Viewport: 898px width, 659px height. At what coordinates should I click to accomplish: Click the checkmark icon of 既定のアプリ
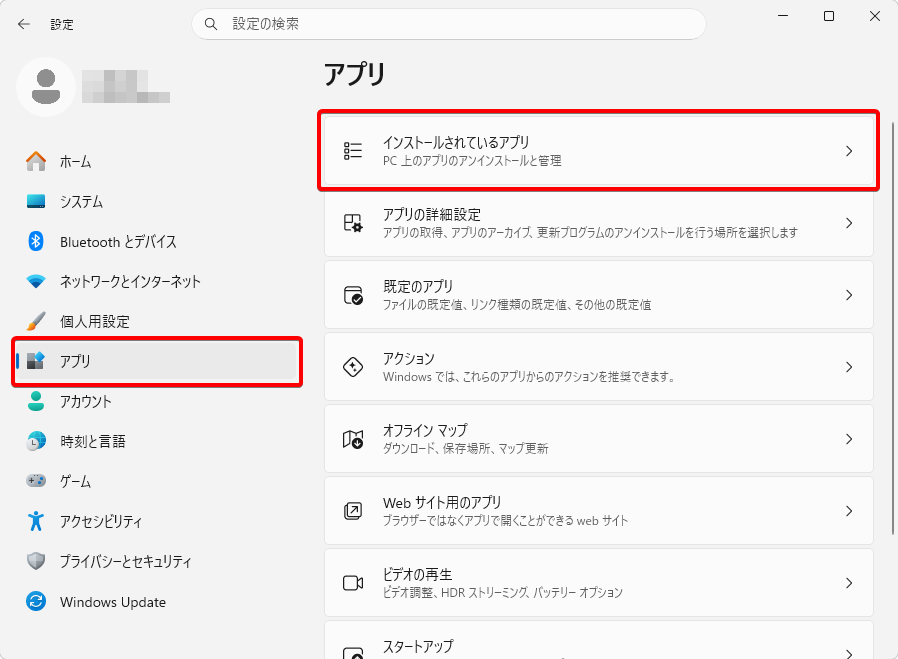pyautogui.click(x=353, y=295)
